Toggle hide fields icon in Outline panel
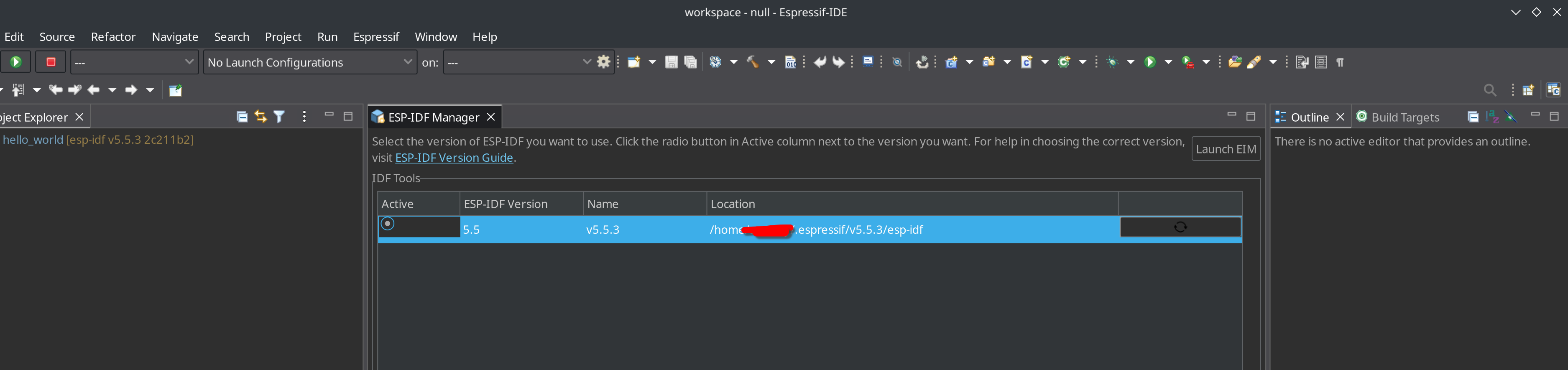The height and width of the screenshot is (370, 1568). 1511,117
